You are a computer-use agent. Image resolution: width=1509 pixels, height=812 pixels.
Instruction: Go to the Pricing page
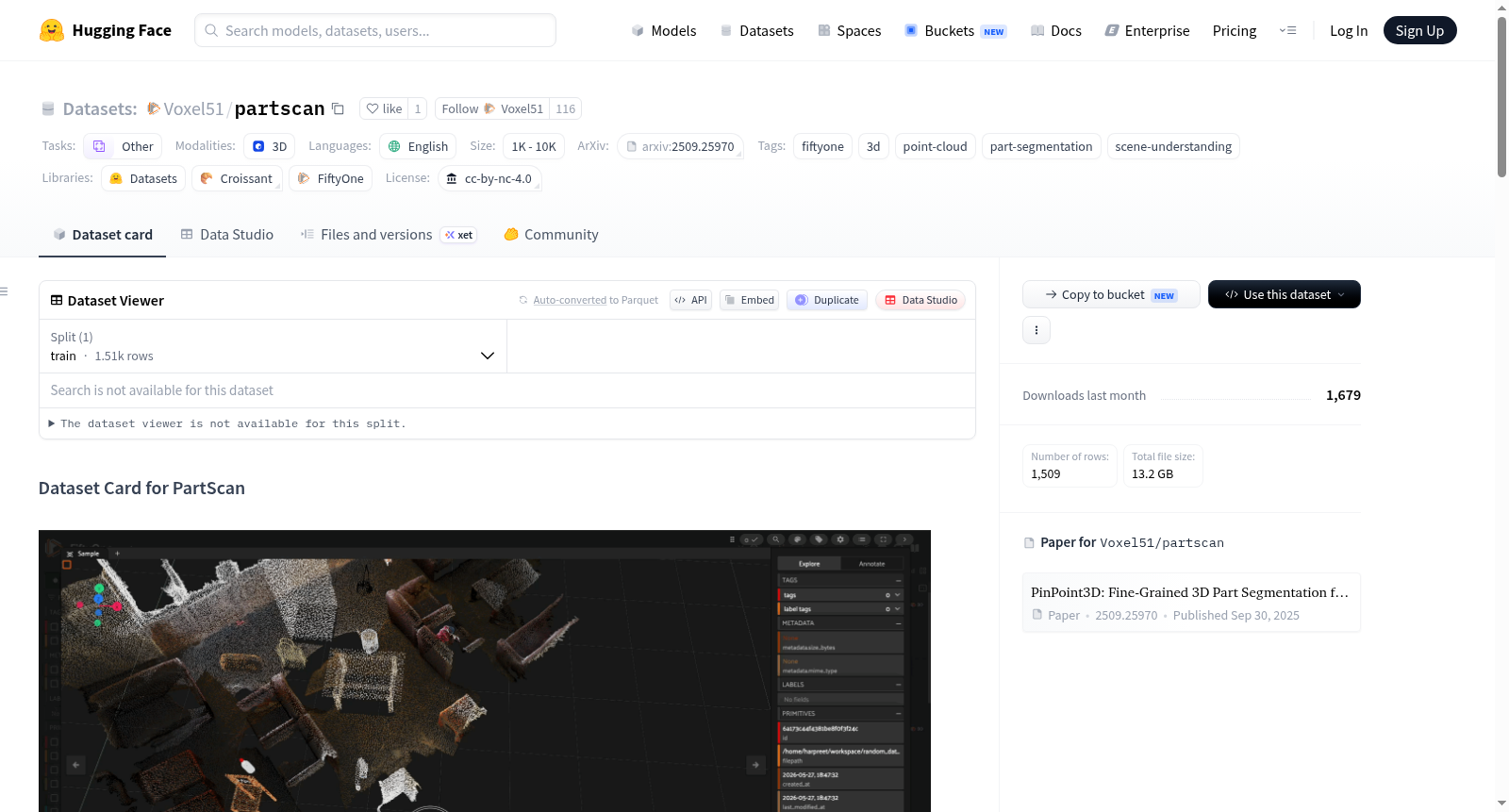[1235, 30]
